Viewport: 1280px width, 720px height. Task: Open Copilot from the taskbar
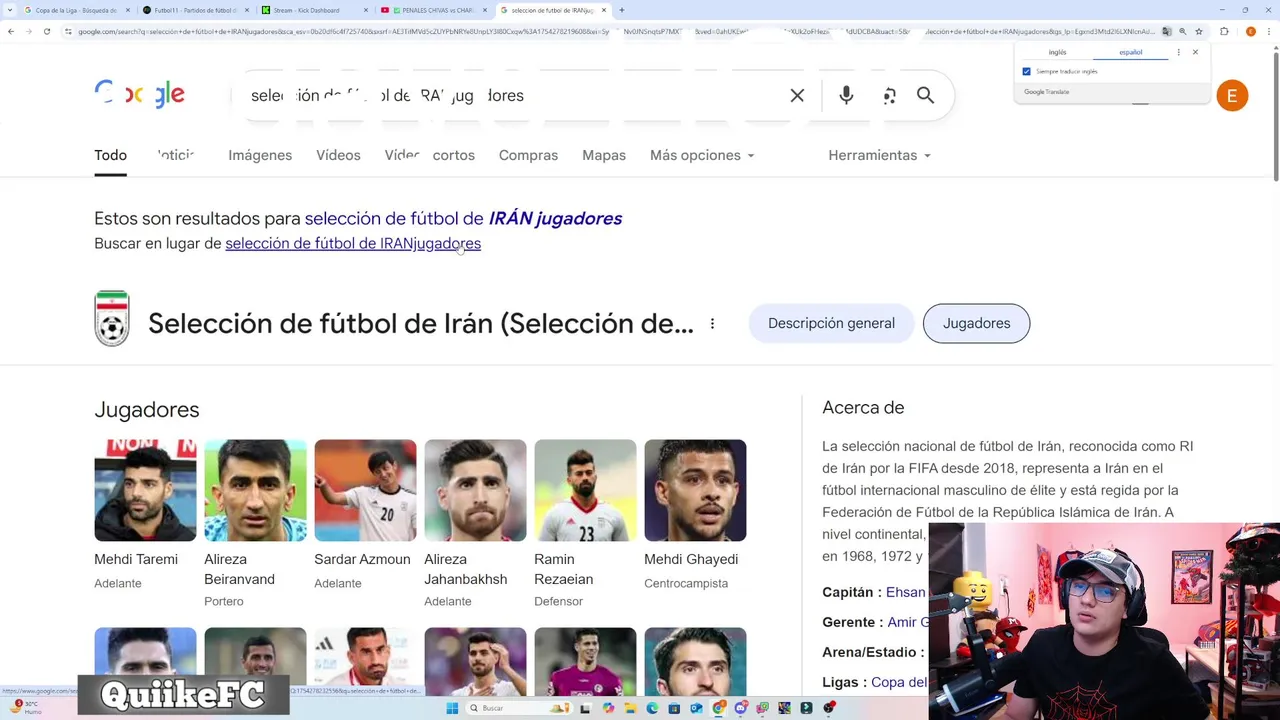pos(608,708)
